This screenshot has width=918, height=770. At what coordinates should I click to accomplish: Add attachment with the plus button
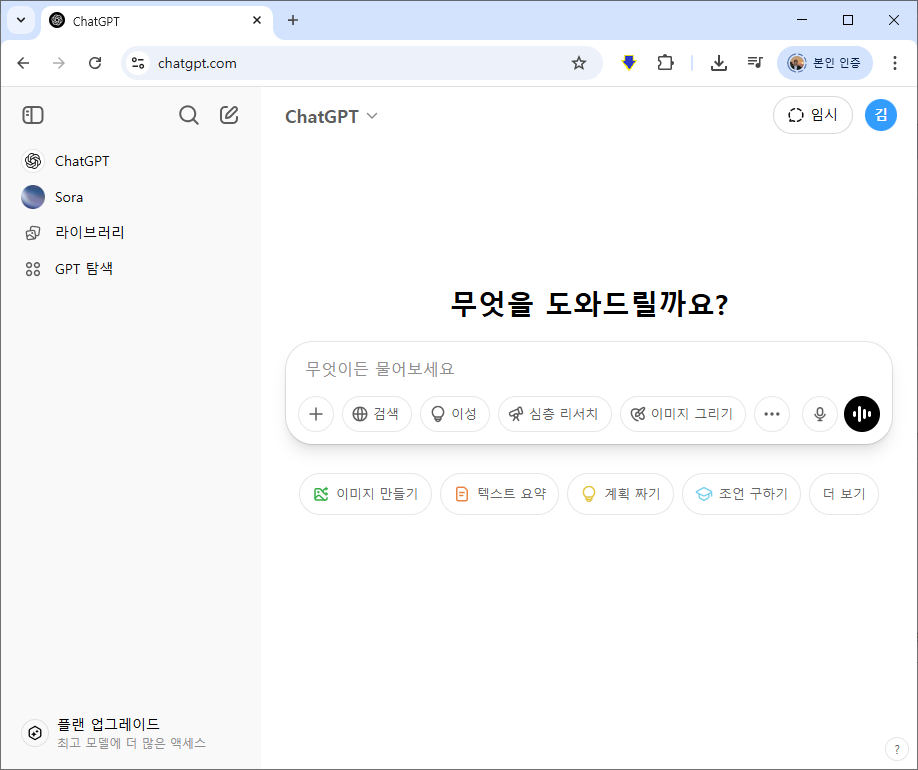point(316,414)
